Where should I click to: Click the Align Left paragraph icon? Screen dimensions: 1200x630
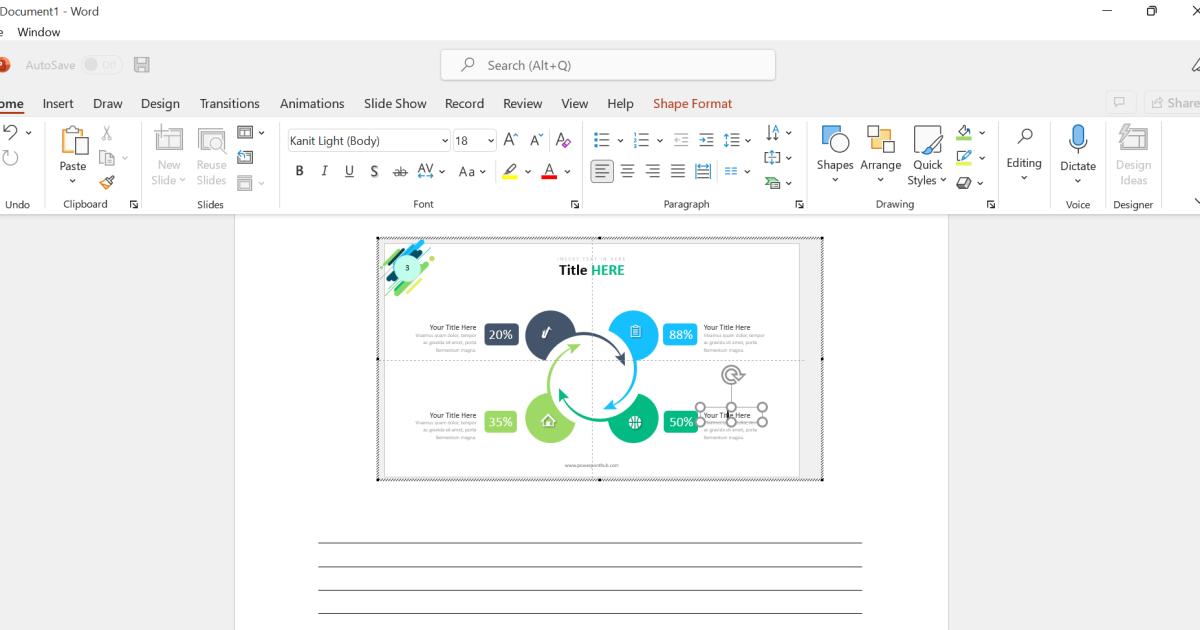[601, 171]
